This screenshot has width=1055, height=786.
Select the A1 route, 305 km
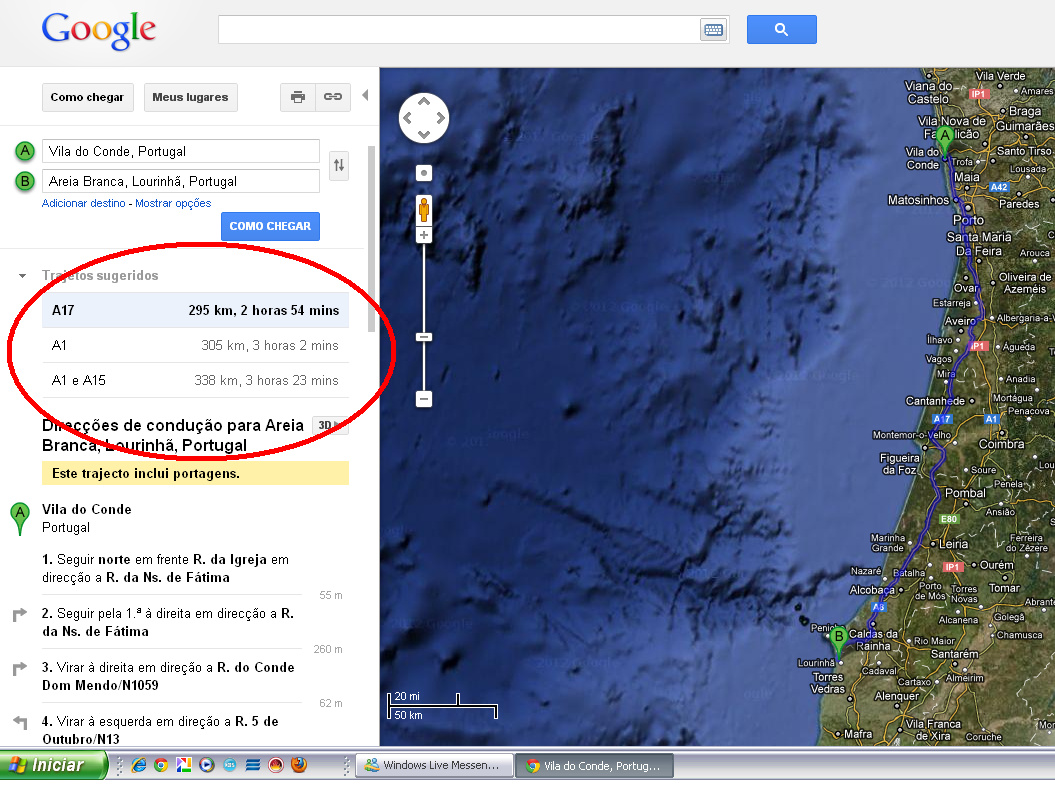coord(195,345)
